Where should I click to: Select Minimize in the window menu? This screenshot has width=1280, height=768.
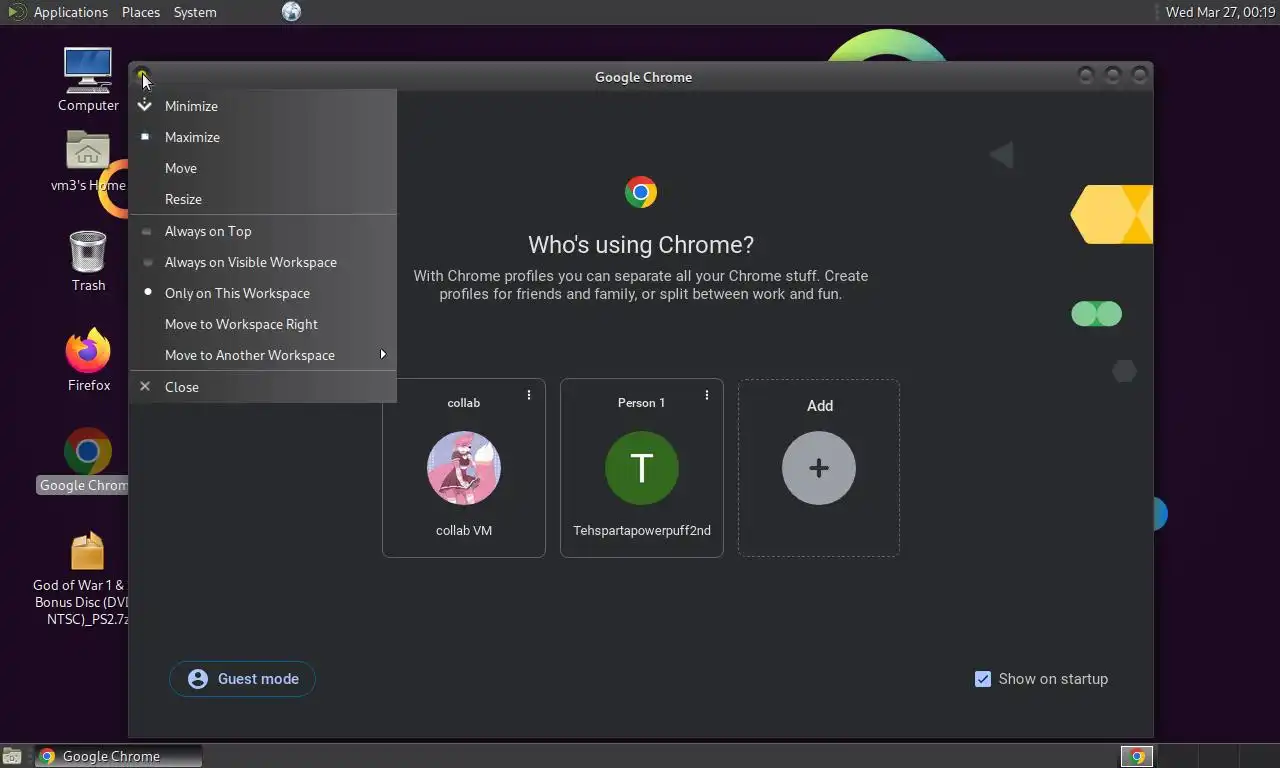[263, 106]
